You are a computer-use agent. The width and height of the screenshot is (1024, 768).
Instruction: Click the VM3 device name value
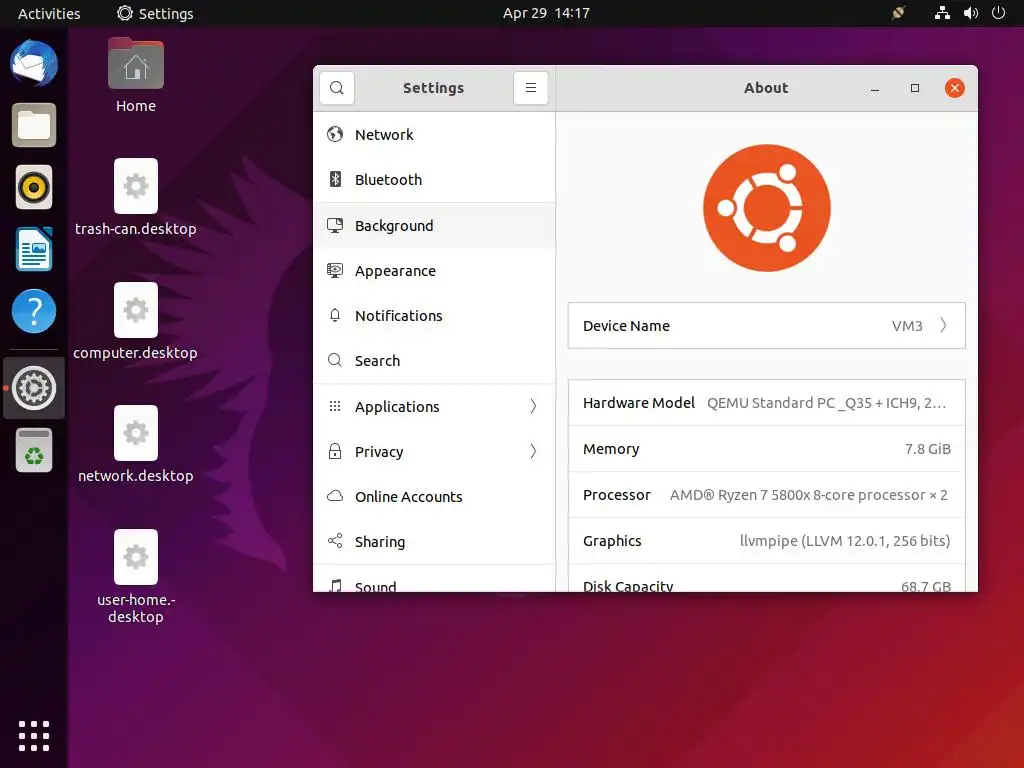pyautogui.click(x=907, y=326)
